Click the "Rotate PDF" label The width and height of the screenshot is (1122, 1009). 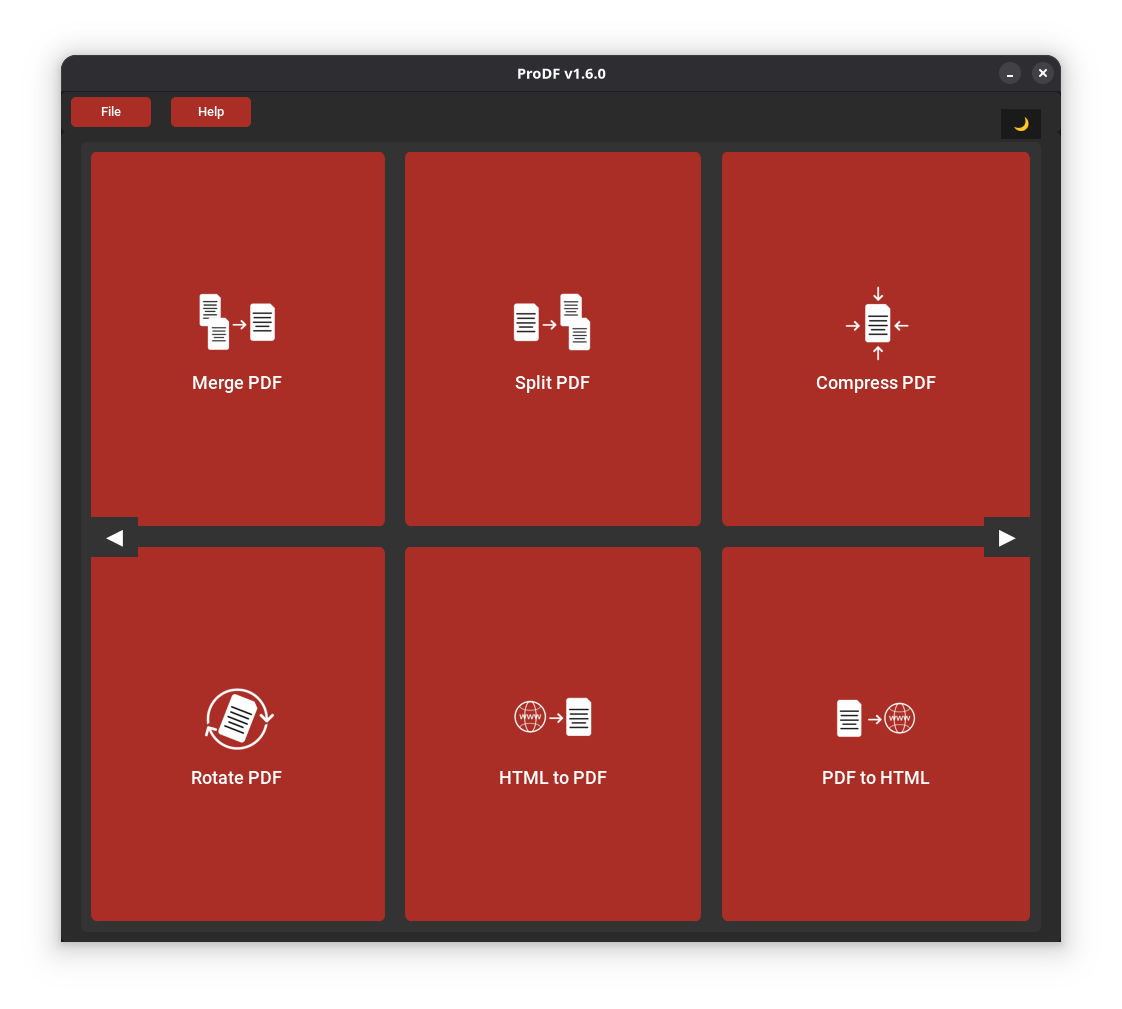(237, 778)
